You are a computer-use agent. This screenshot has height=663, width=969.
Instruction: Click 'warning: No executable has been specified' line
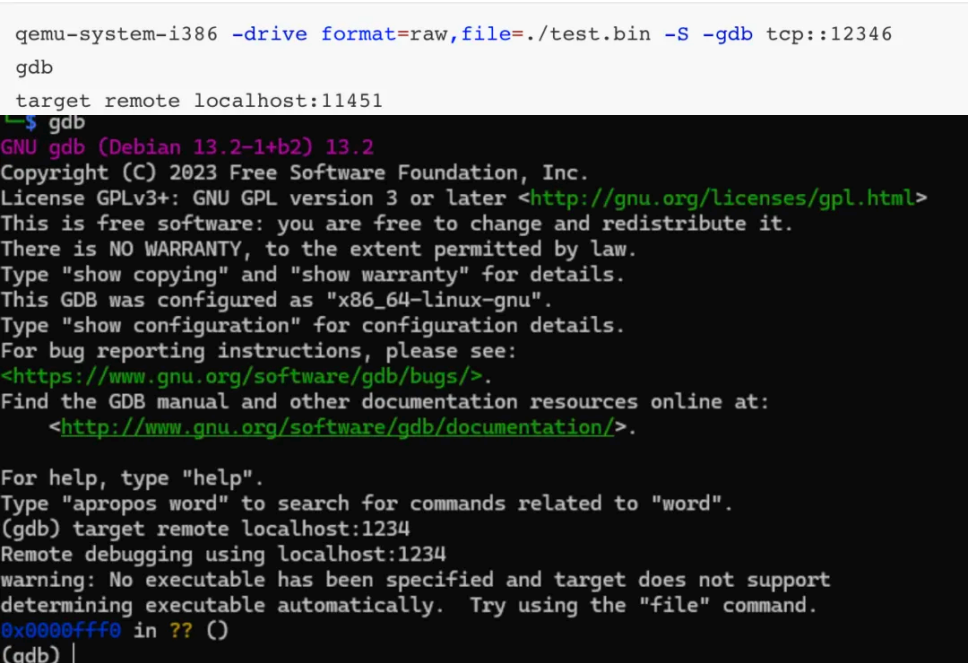(x=415, y=580)
